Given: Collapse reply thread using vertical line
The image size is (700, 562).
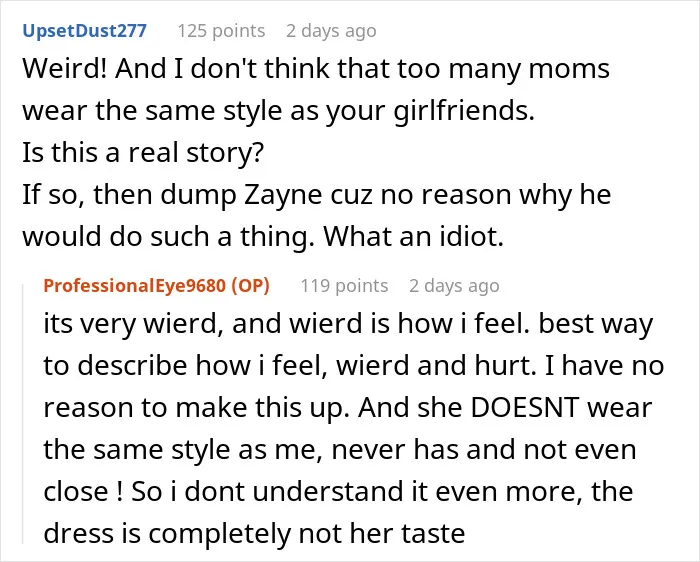Looking at the screenshot, I should click(23, 413).
